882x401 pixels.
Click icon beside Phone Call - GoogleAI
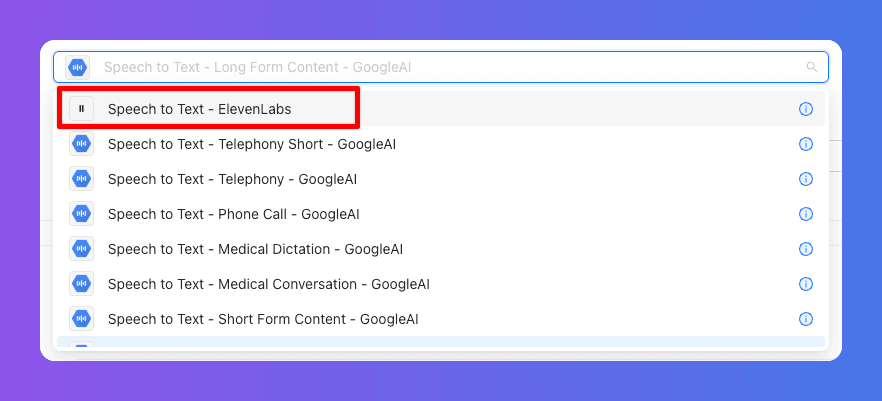pos(82,214)
